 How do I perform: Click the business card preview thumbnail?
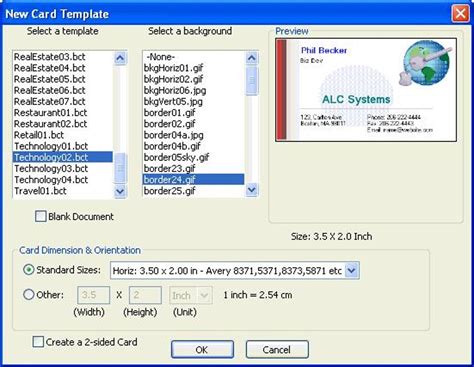[366, 90]
